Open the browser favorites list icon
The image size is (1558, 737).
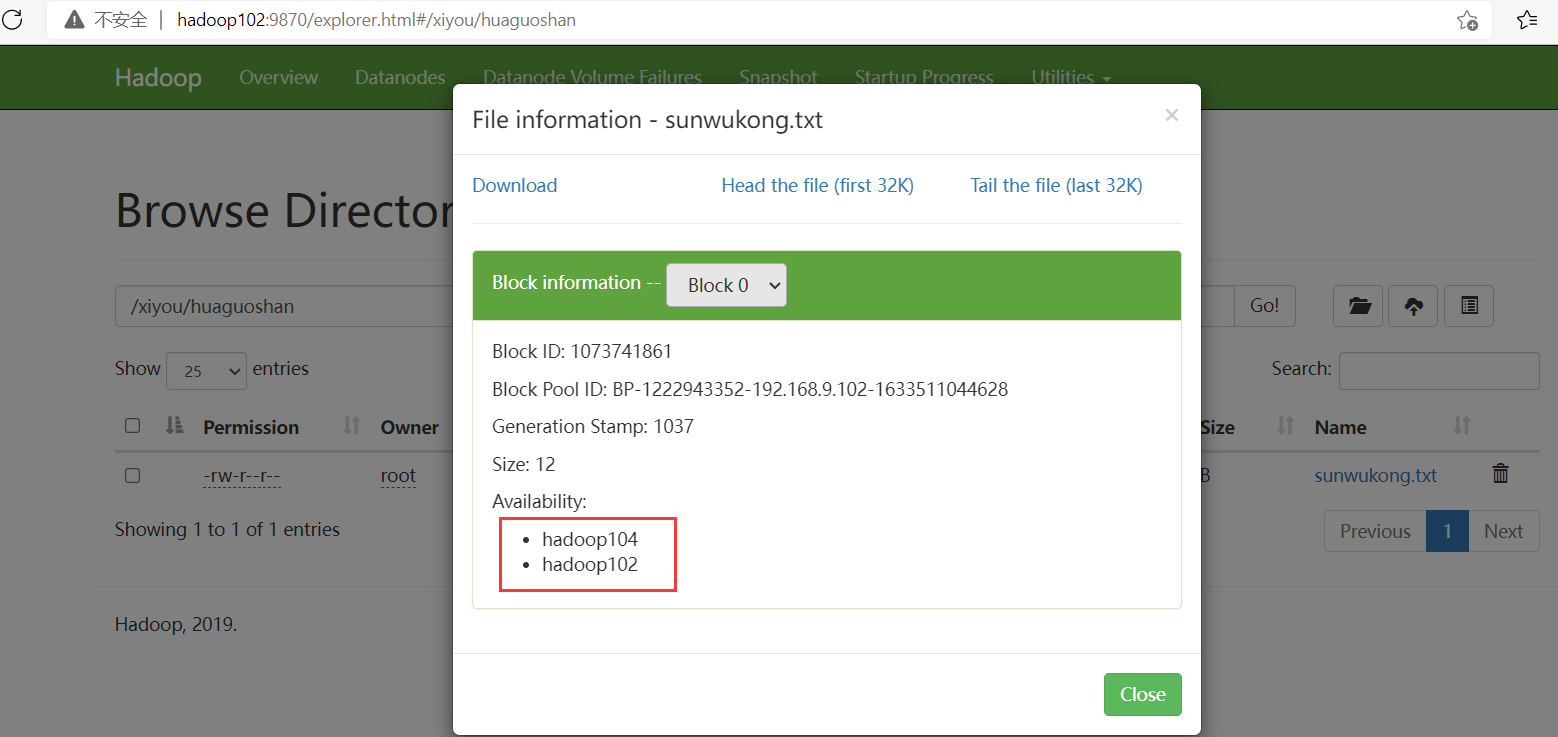1526,20
